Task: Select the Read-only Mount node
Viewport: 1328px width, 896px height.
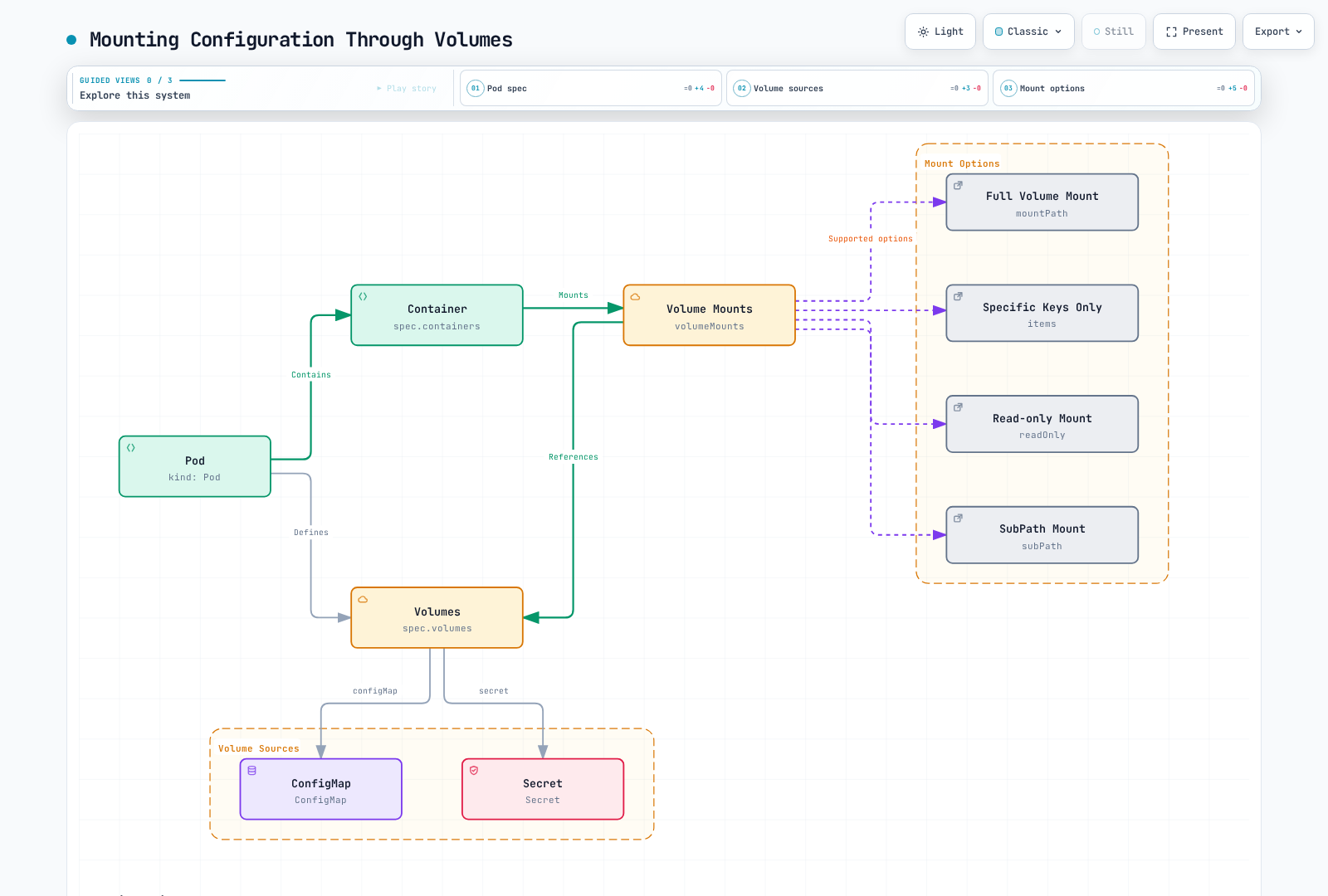Action: click(1042, 424)
